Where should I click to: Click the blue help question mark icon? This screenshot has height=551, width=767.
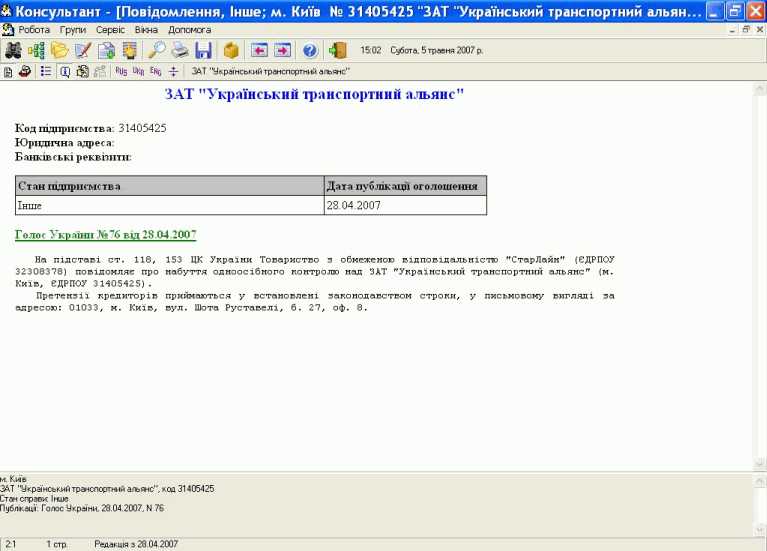coord(310,50)
